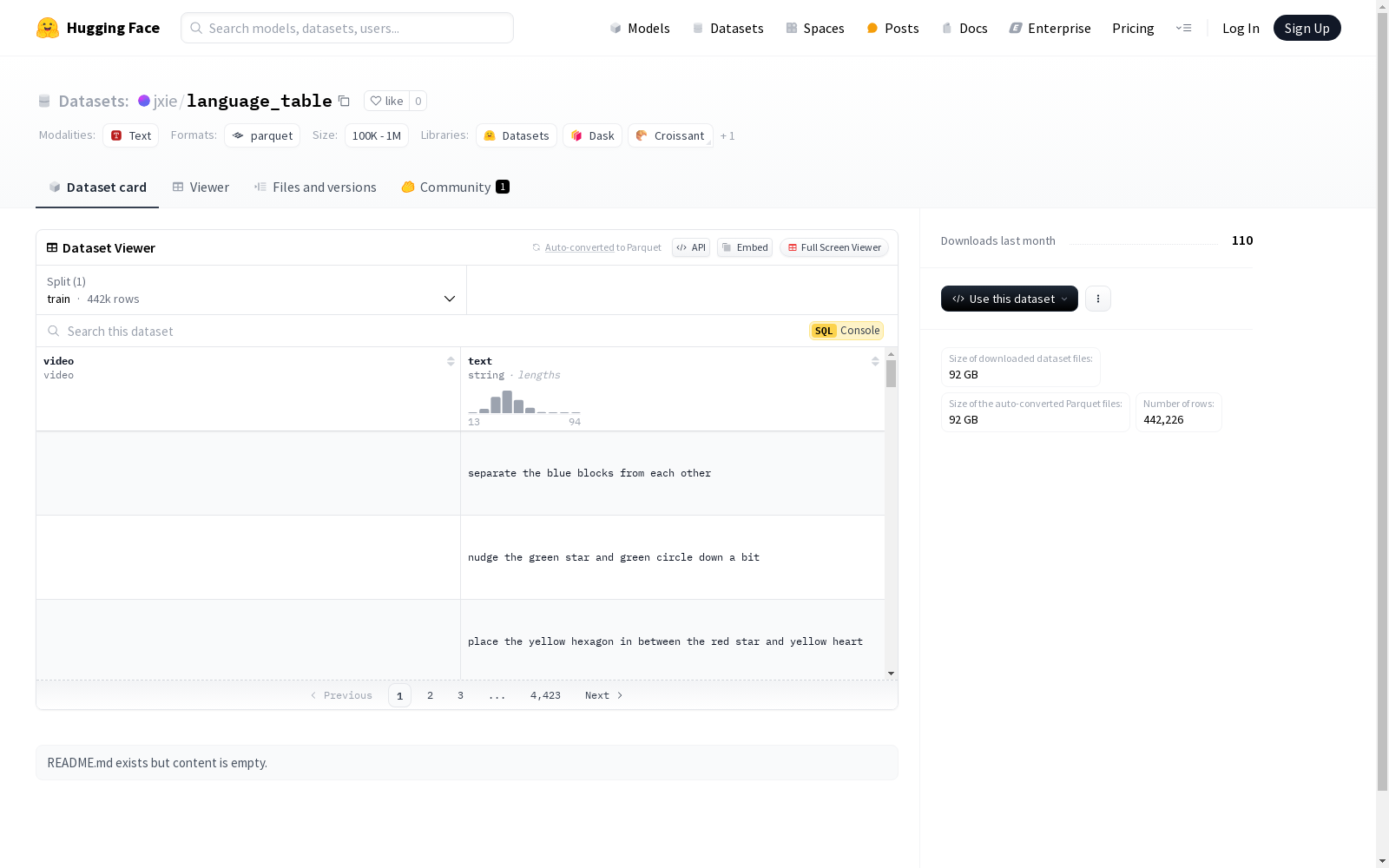Show the +1 more libraries

point(727,135)
